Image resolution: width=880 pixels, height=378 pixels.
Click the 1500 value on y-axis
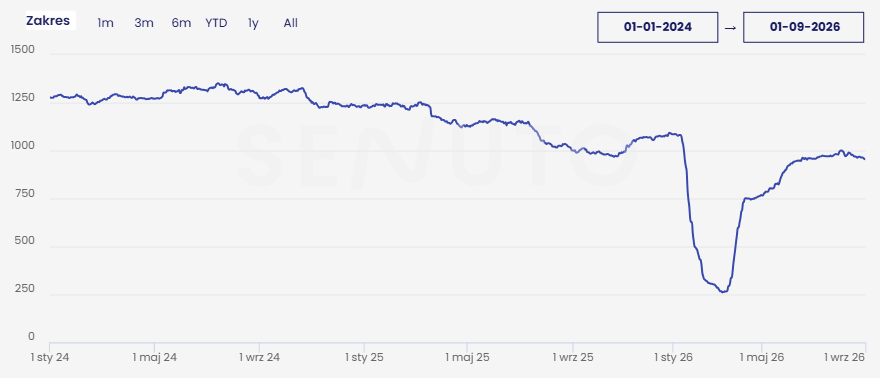tap(22, 49)
